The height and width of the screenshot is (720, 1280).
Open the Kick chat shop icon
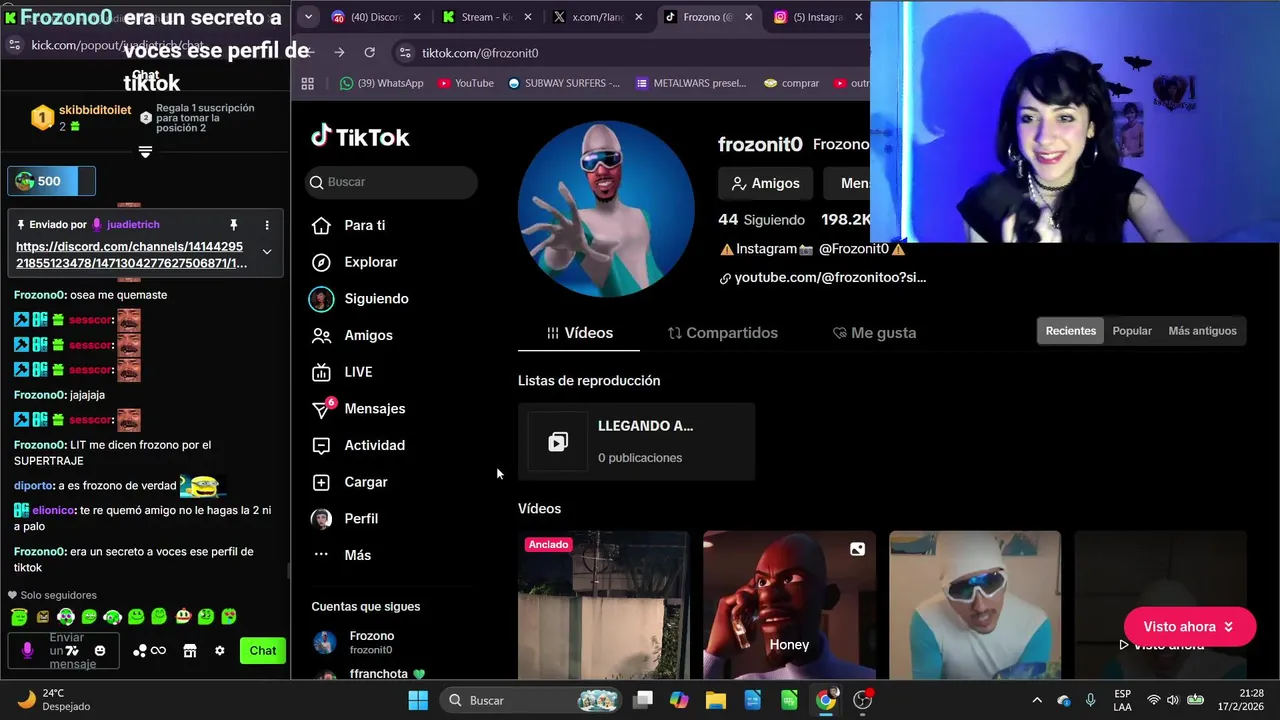point(189,651)
